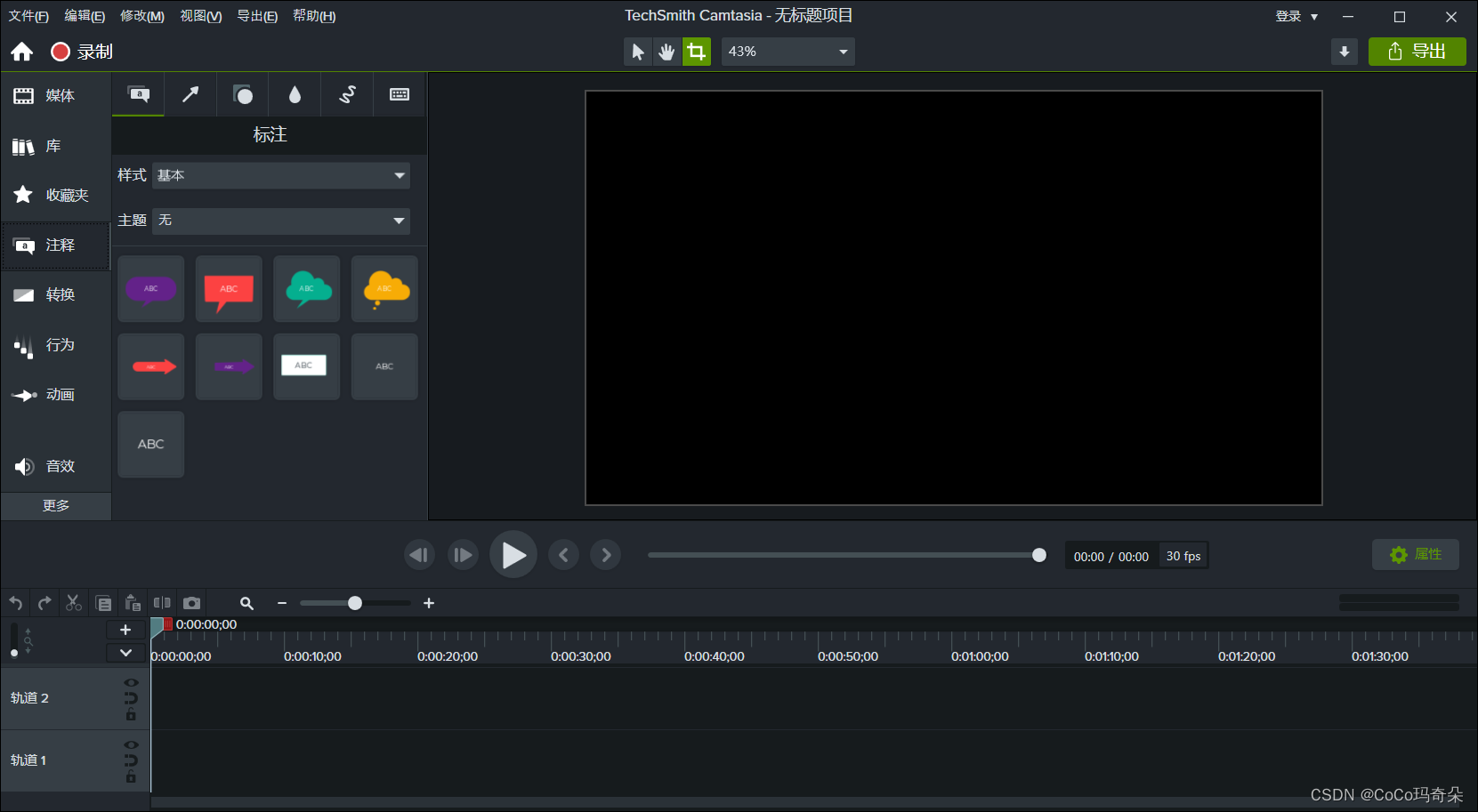This screenshot has height=812, width=1478.
Task: Open the 行为 behaviors panel
Action: click(x=55, y=345)
